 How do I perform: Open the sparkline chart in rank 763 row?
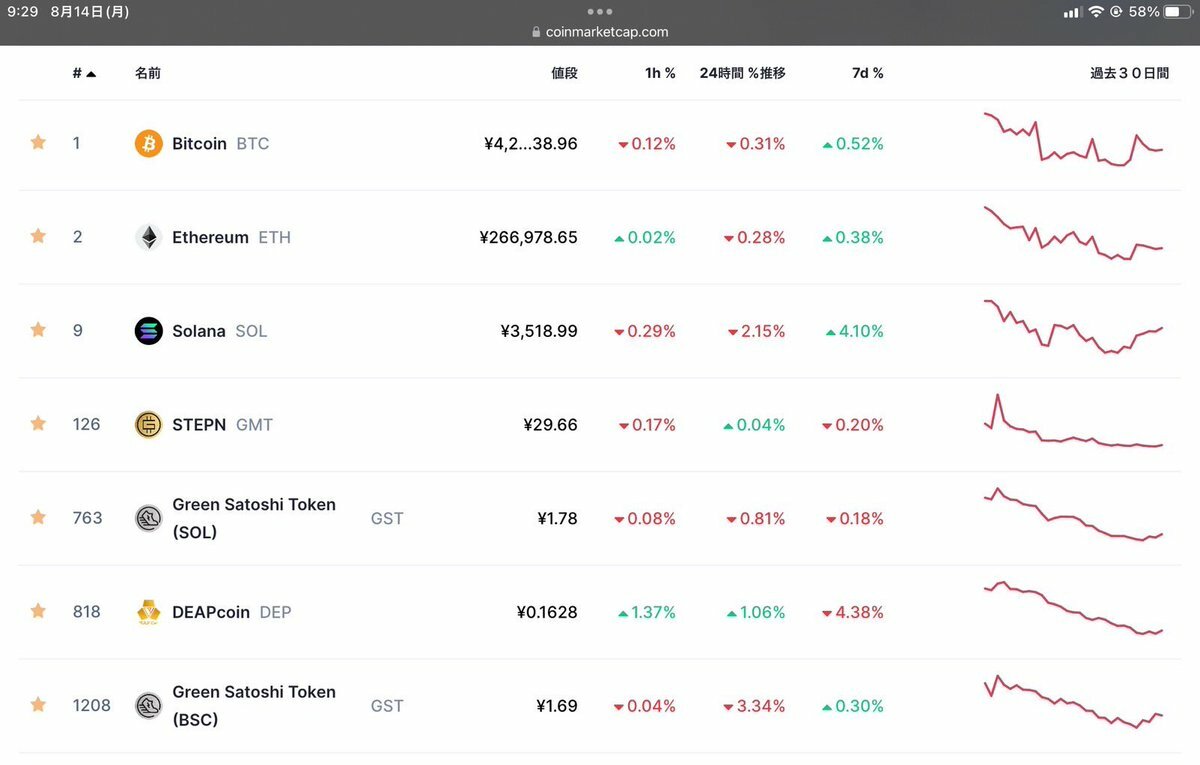[1074, 514]
